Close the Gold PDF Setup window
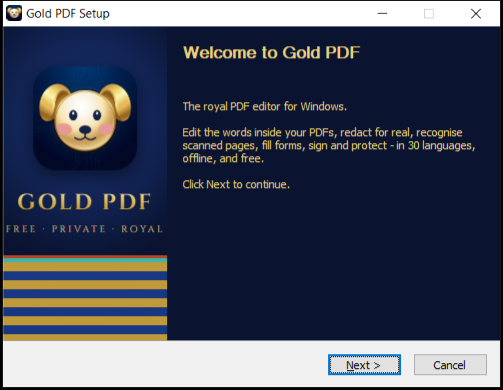This screenshot has width=503, height=390. coord(476,14)
